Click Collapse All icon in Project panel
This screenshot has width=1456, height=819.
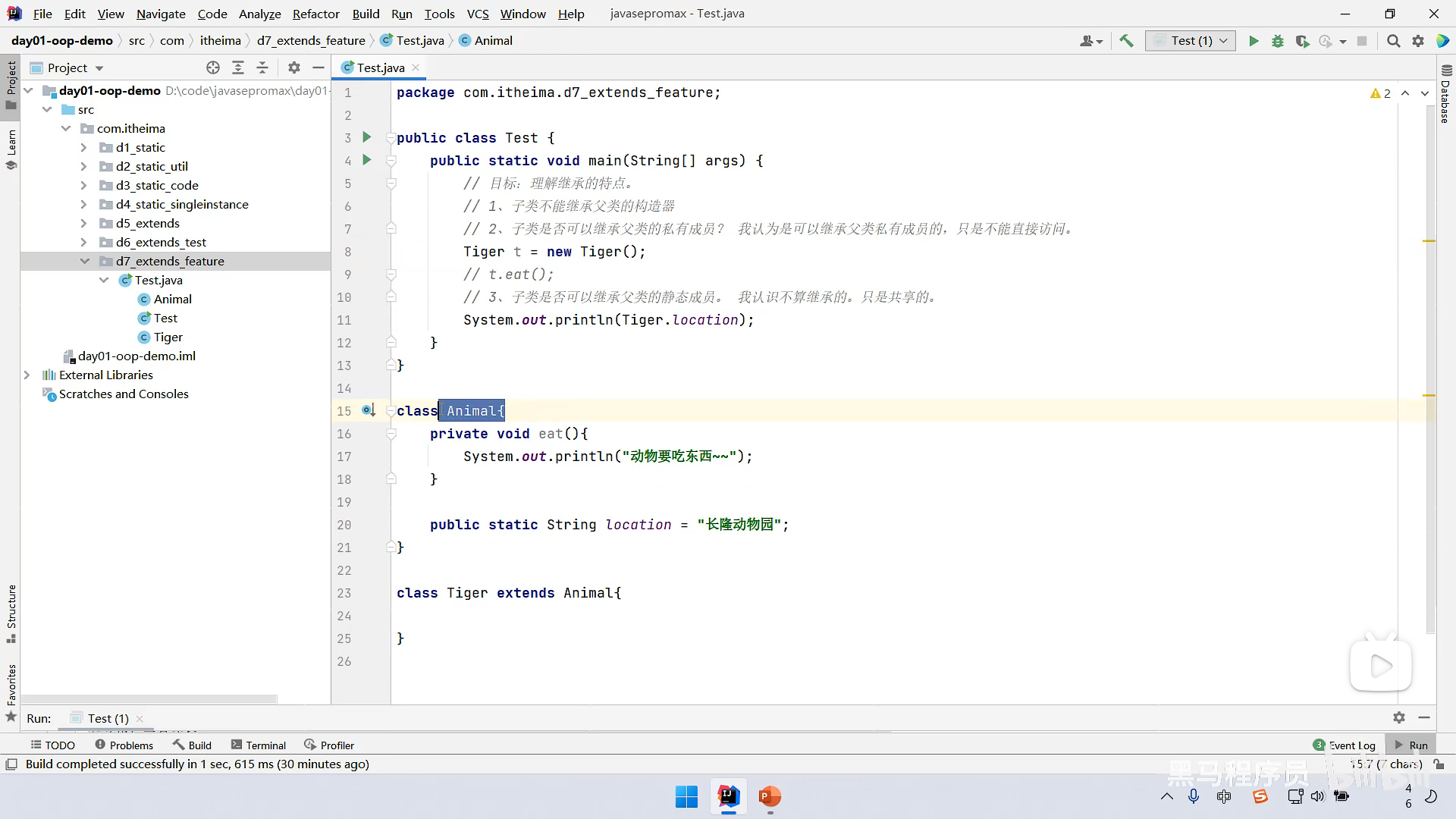[262, 67]
